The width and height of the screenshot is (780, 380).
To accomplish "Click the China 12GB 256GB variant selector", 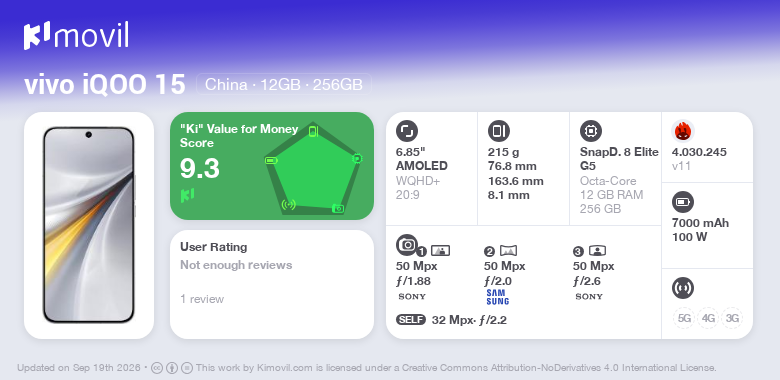I will point(284,84).
